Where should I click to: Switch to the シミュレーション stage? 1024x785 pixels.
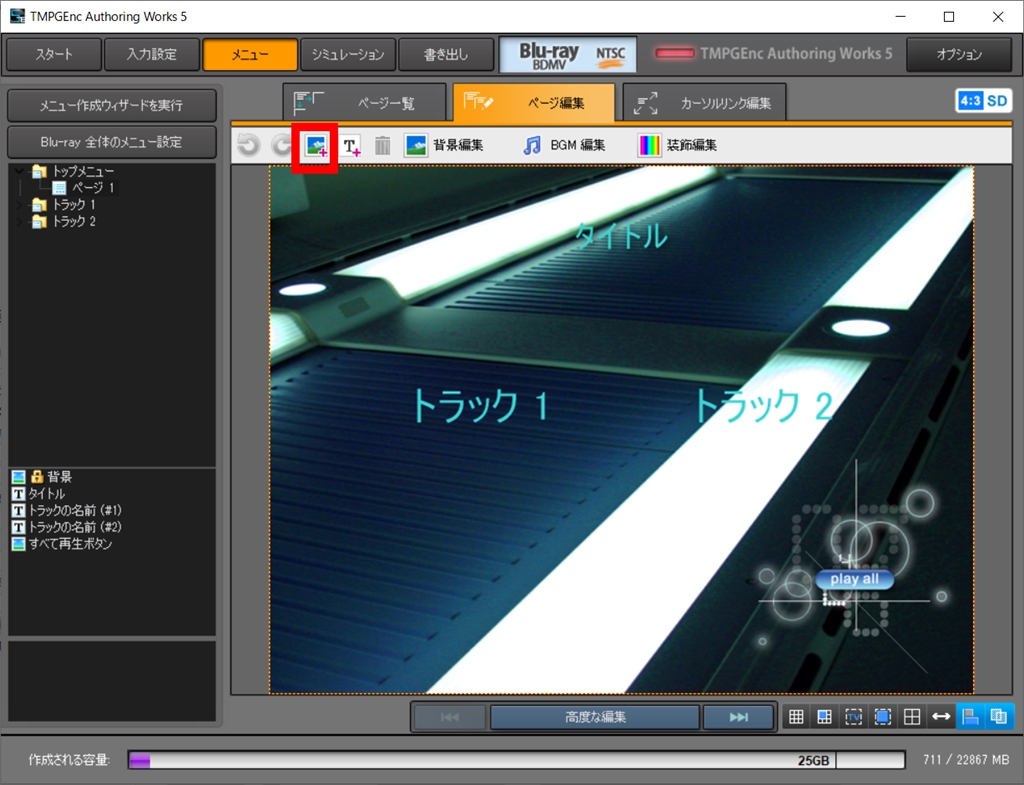348,54
